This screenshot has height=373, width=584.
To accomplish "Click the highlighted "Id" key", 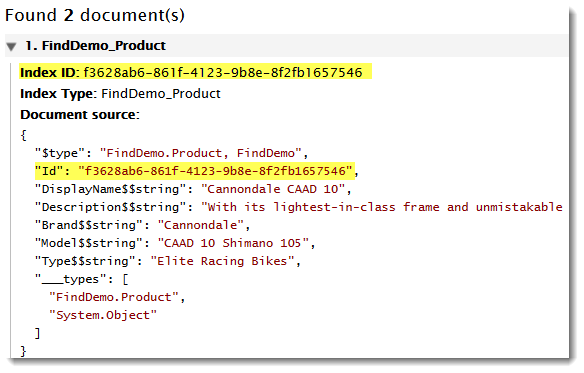I will 49,171.
